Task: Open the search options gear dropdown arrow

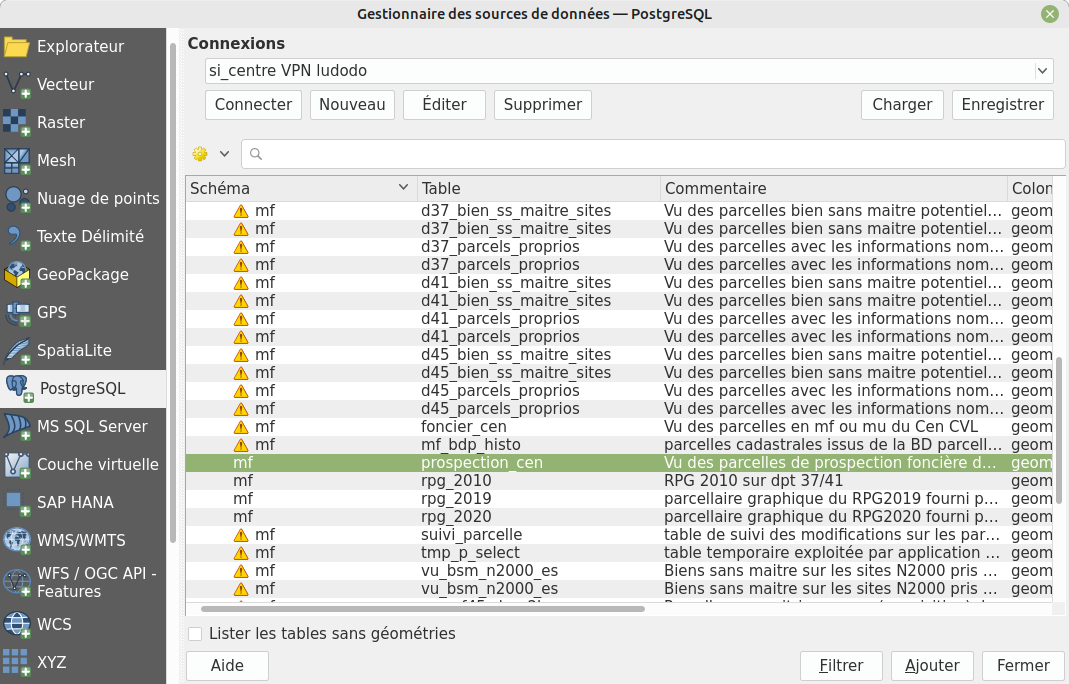Action: (x=224, y=154)
